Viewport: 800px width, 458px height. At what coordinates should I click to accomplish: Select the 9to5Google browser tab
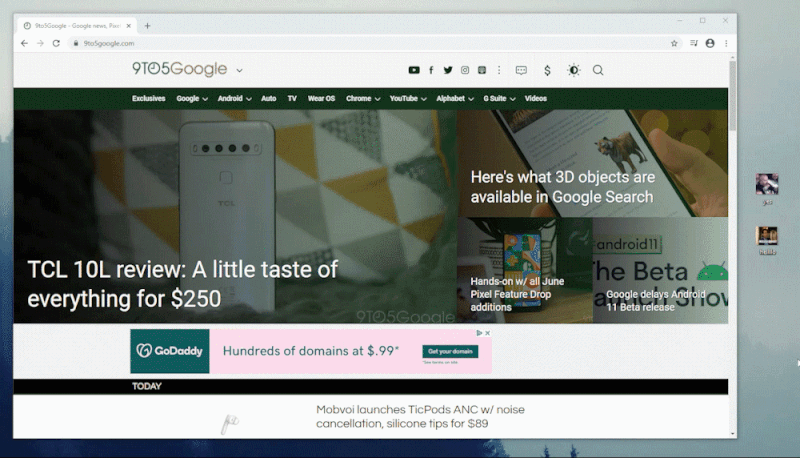coord(77,26)
